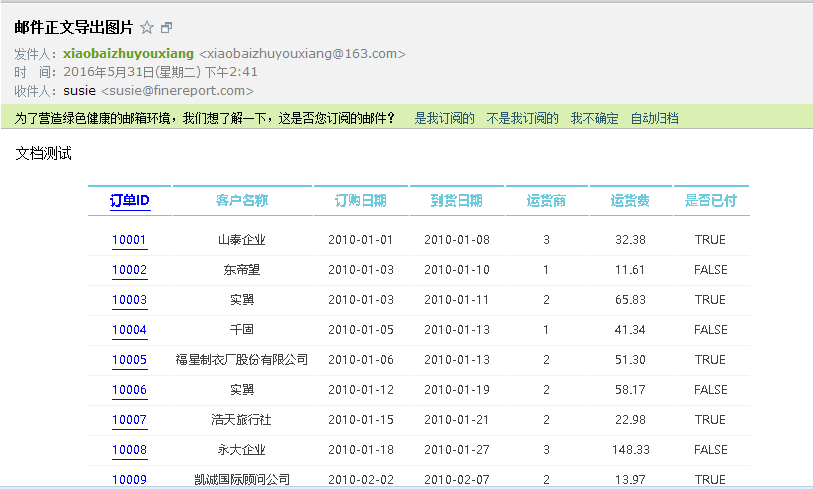Click freight value 13.97
This screenshot has height=489, width=813.
tap(630, 480)
